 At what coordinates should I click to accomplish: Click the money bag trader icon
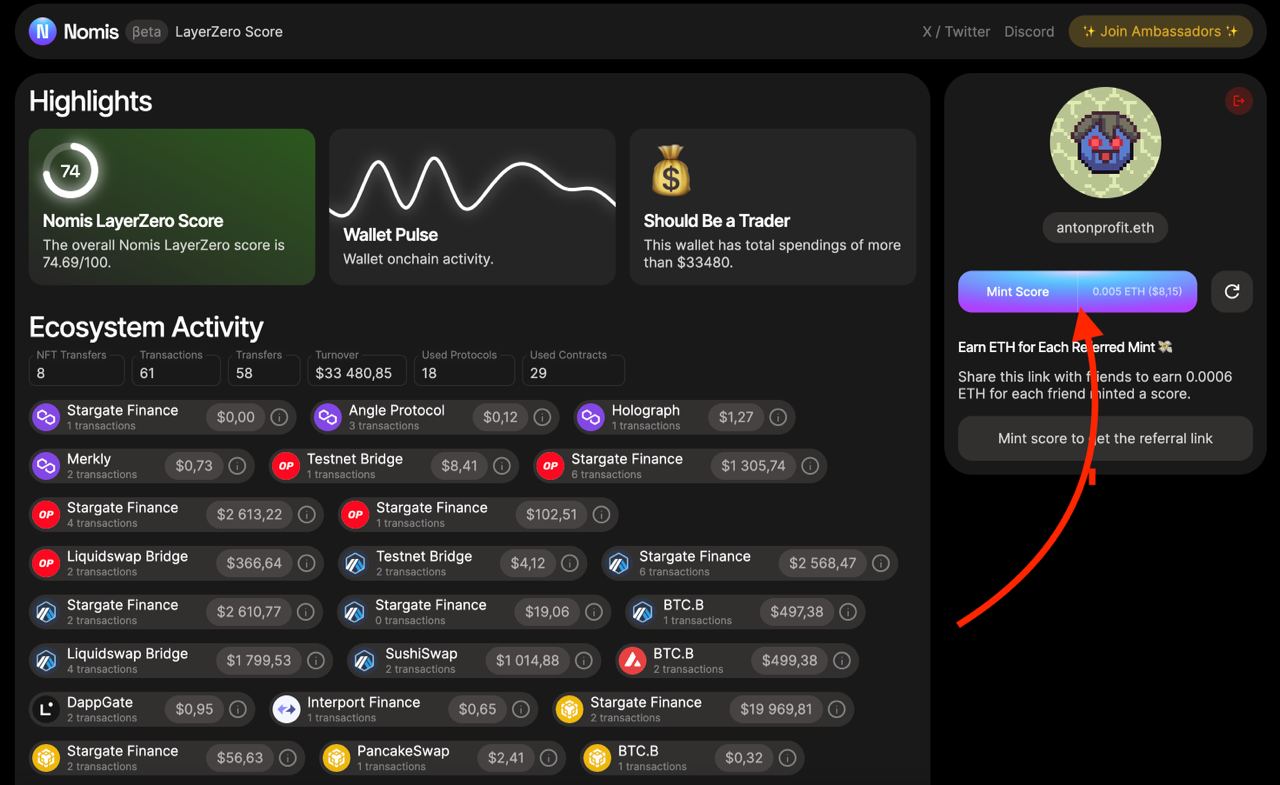pyautogui.click(x=671, y=170)
